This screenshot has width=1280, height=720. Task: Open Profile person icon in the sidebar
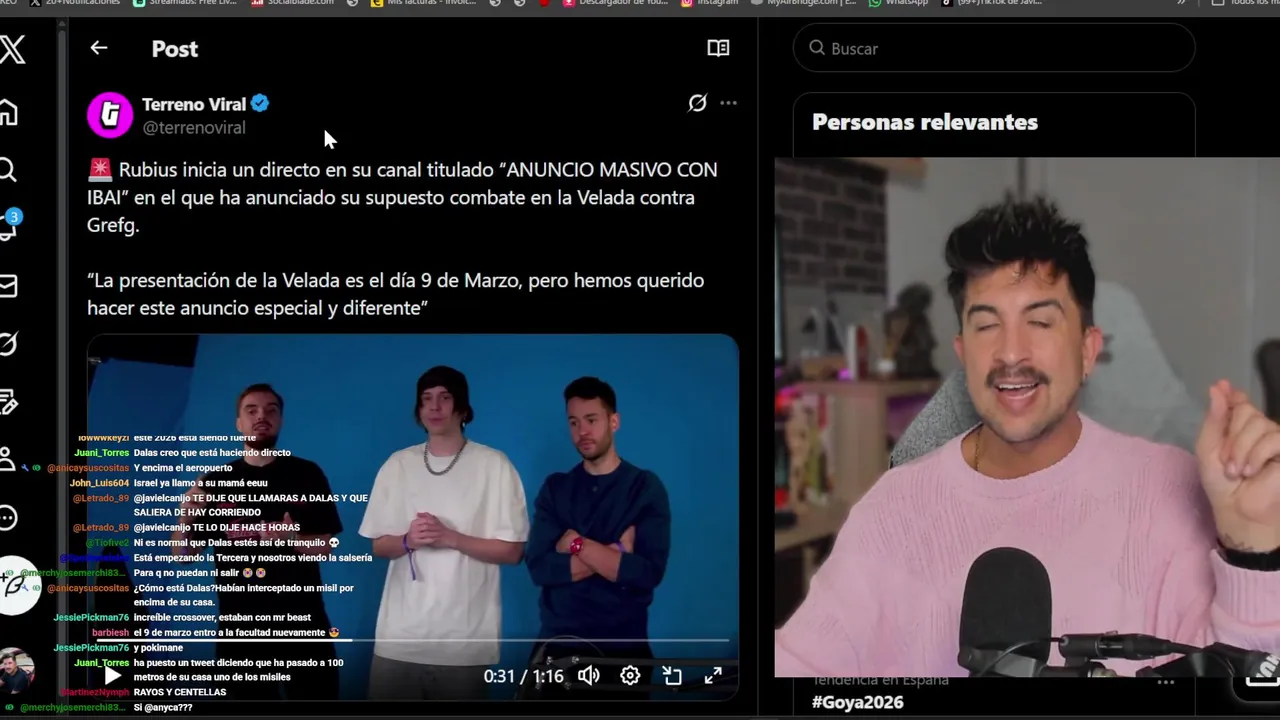point(7,459)
